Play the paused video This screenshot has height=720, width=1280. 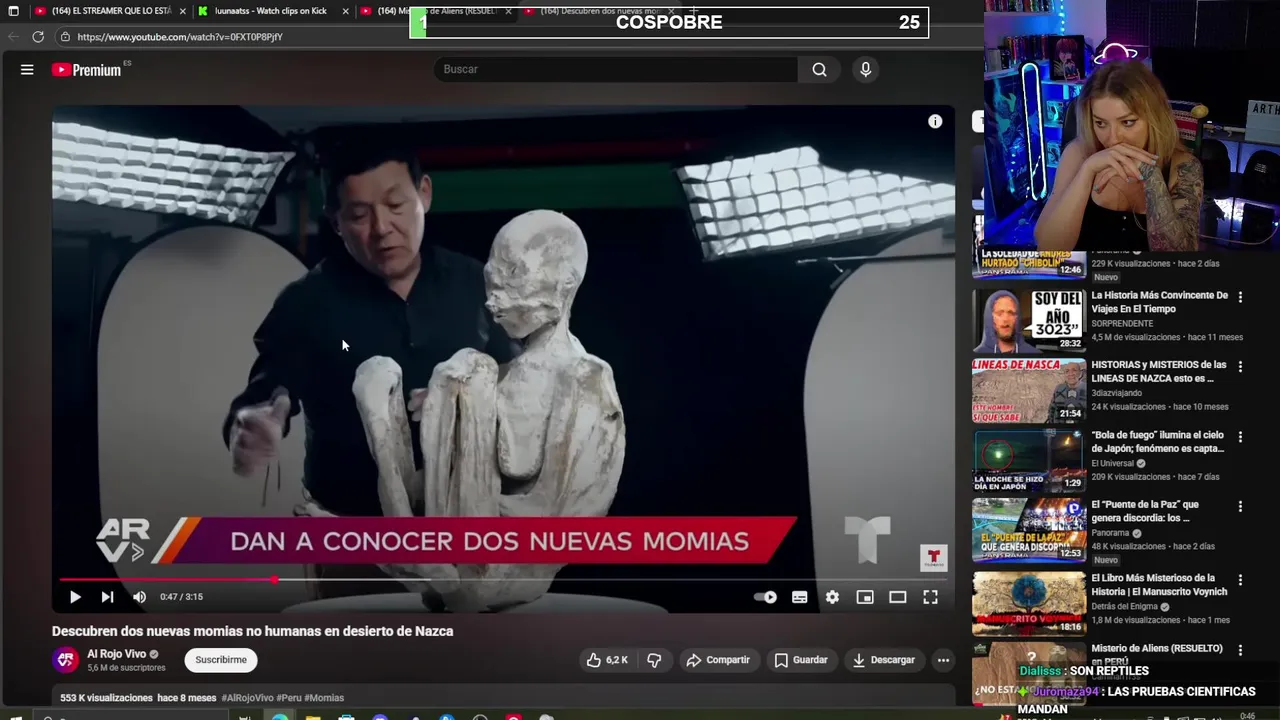(75, 597)
